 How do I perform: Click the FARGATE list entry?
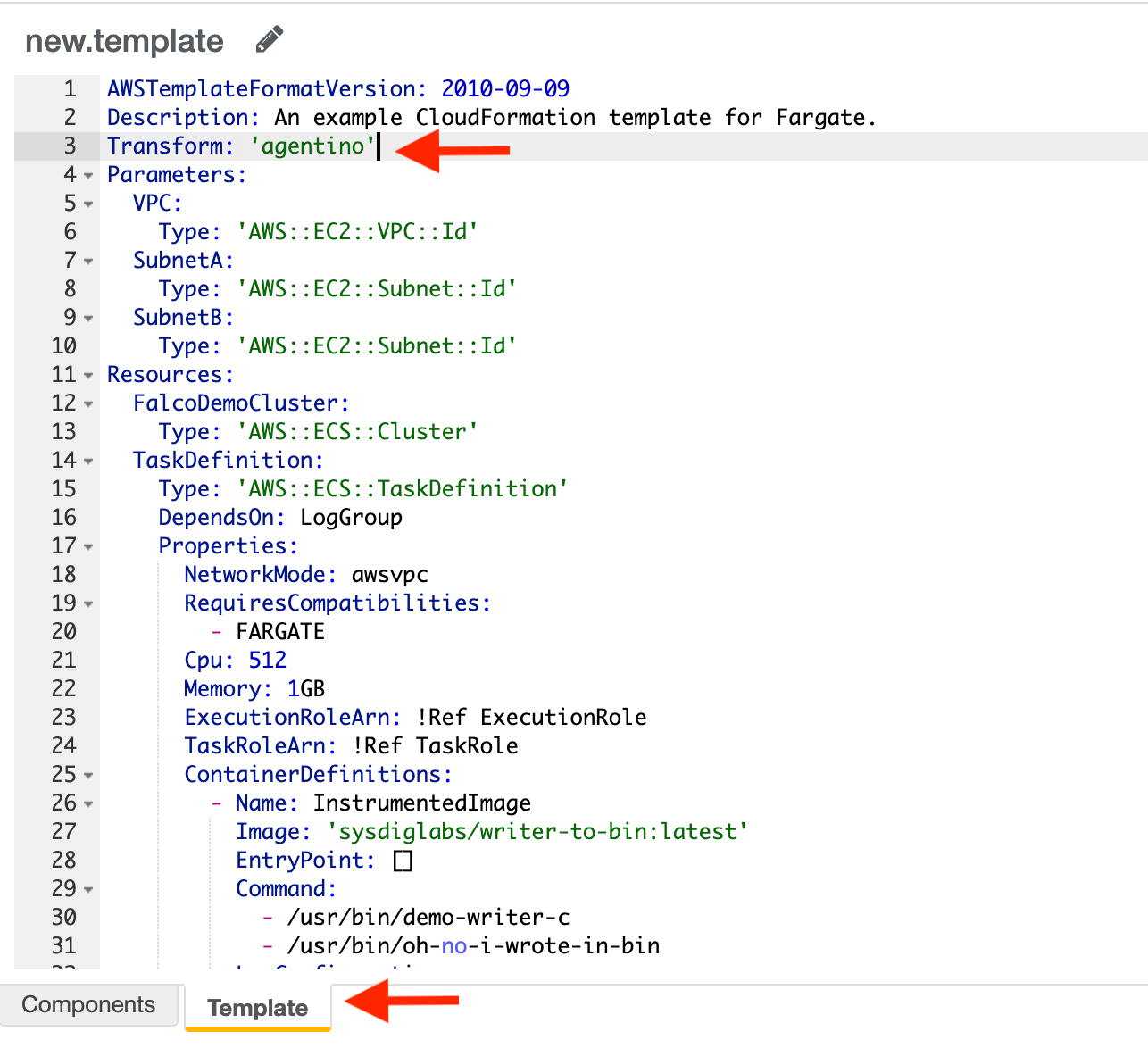pyautogui.click(x=280, y=631)
